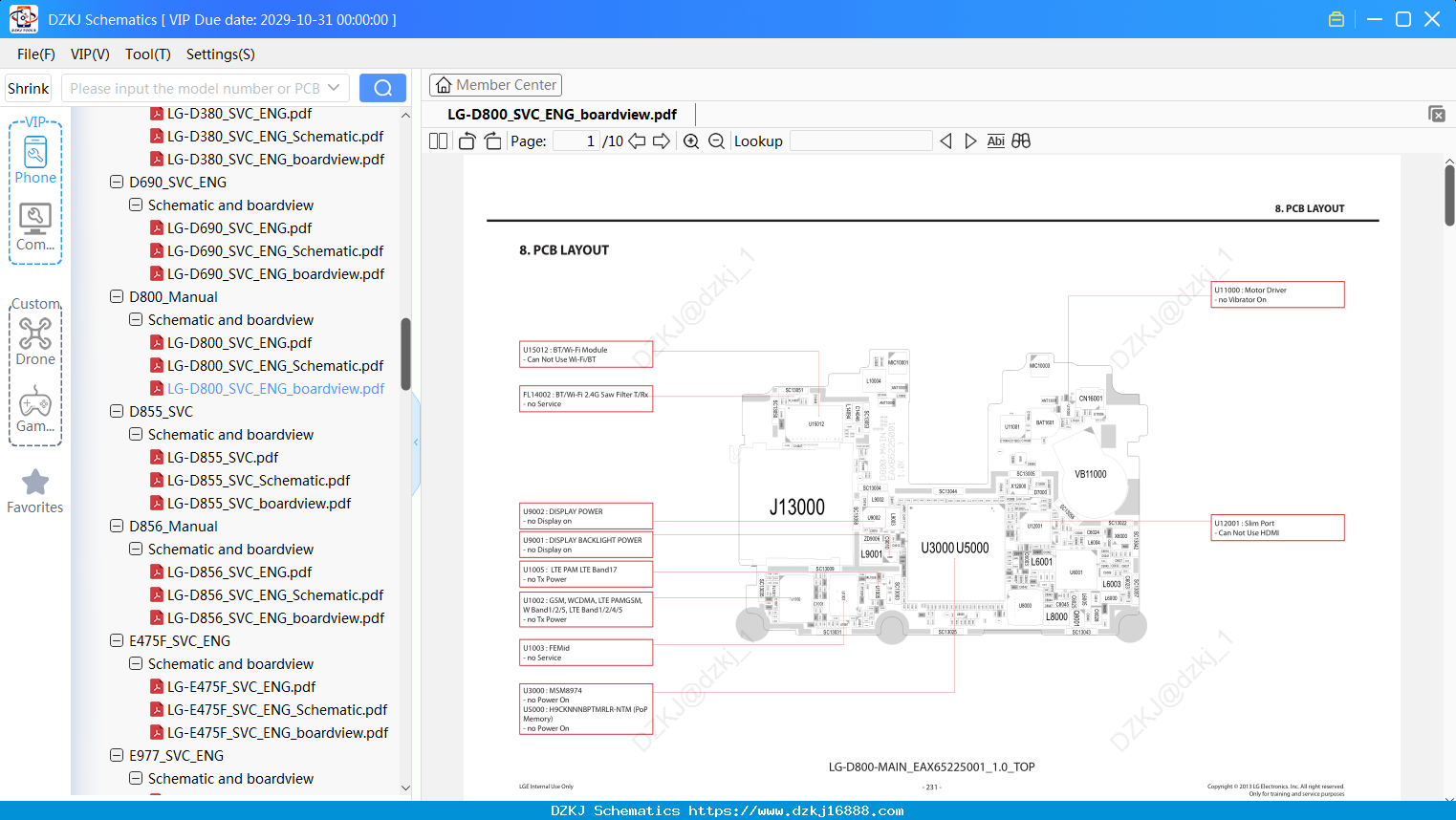Close the document tab panel icon
This screenshot has height=820, width=1456.
1437,114
